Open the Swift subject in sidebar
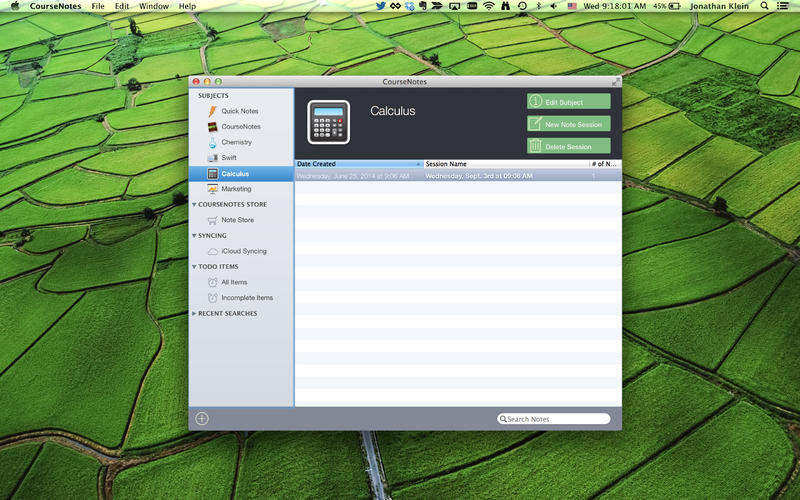 click(x=229, y=158)
